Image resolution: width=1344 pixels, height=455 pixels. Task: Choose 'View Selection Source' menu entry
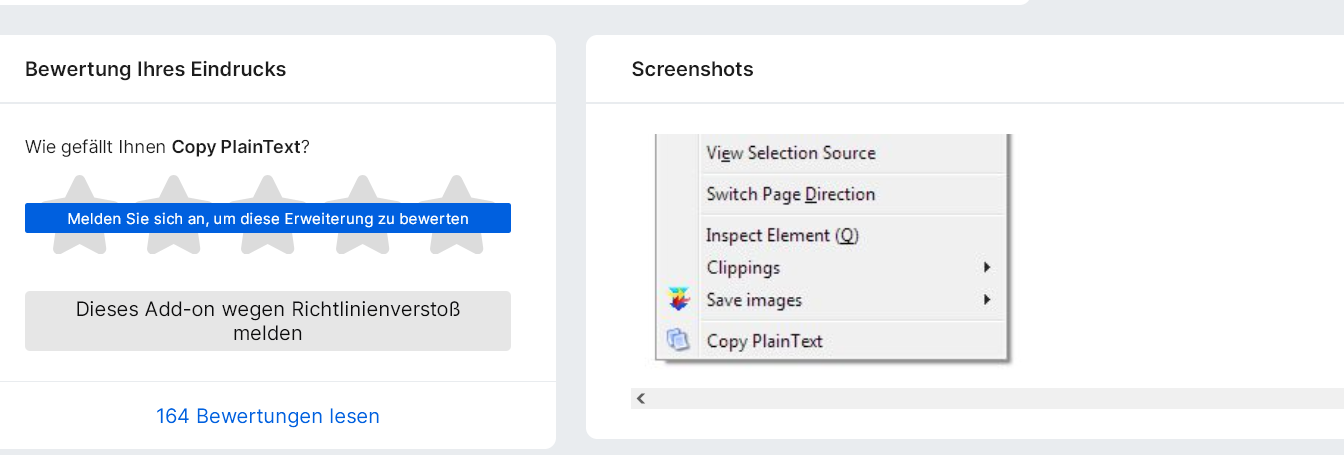coord(790,153)
